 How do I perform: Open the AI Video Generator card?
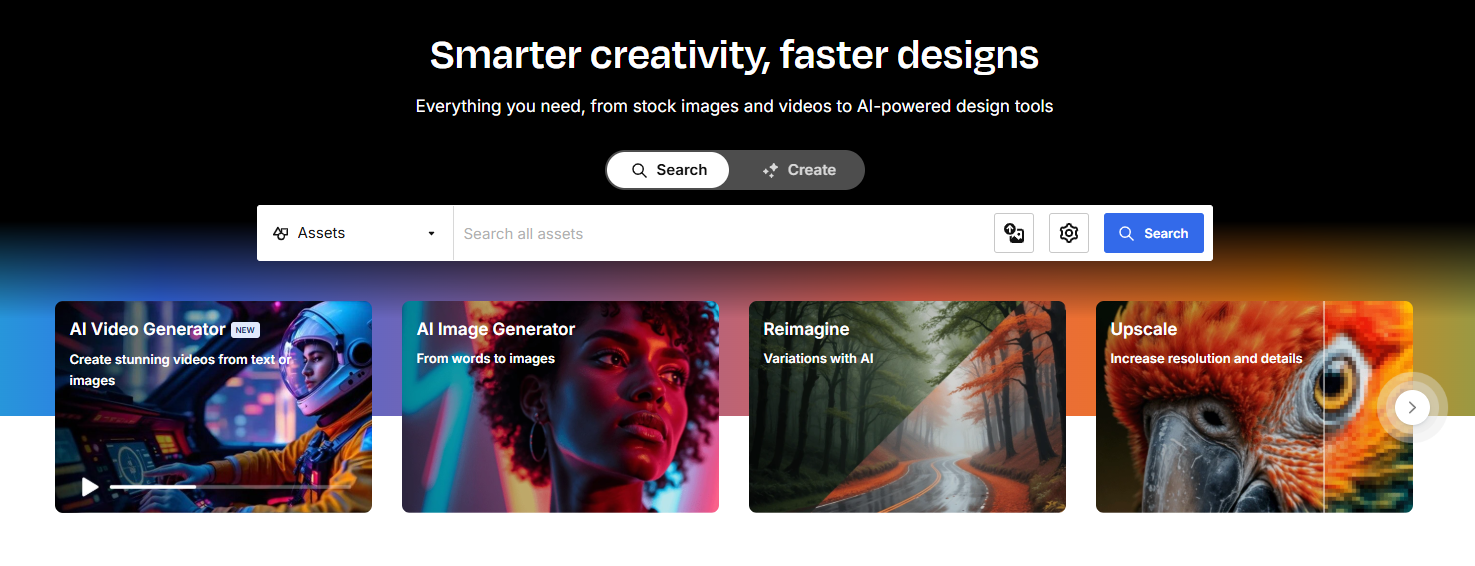point(213,407)
